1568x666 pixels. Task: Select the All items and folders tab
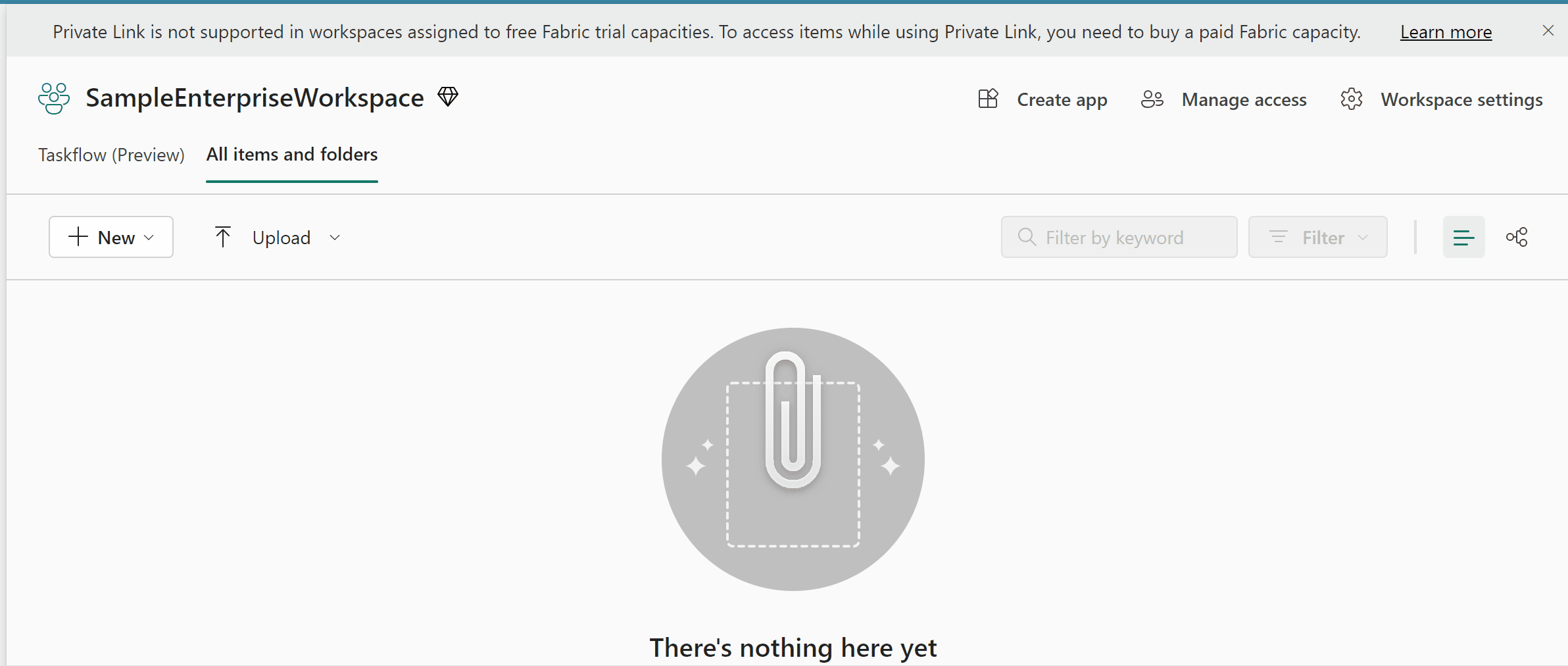291,154
